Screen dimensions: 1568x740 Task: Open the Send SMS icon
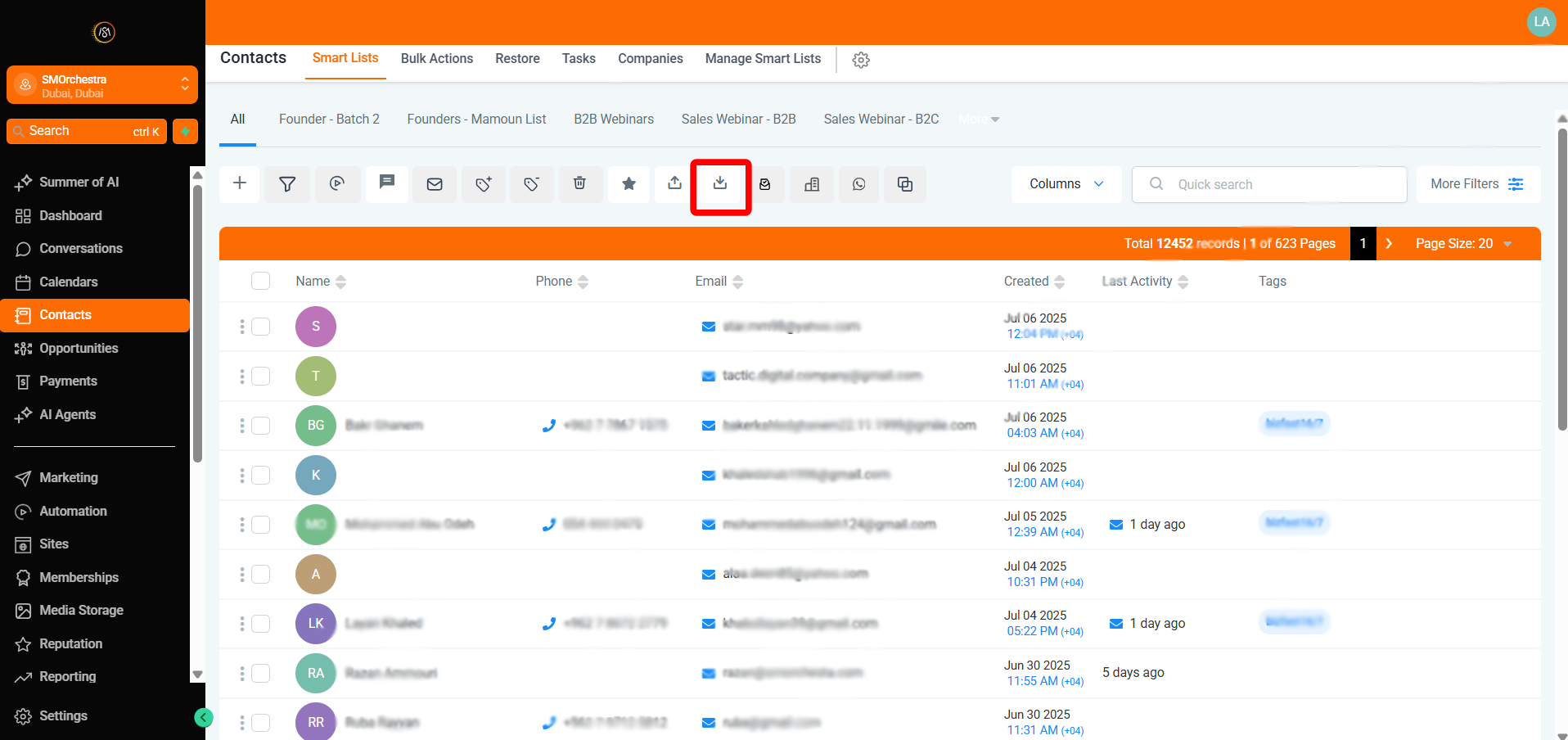(x=386, y=184)
